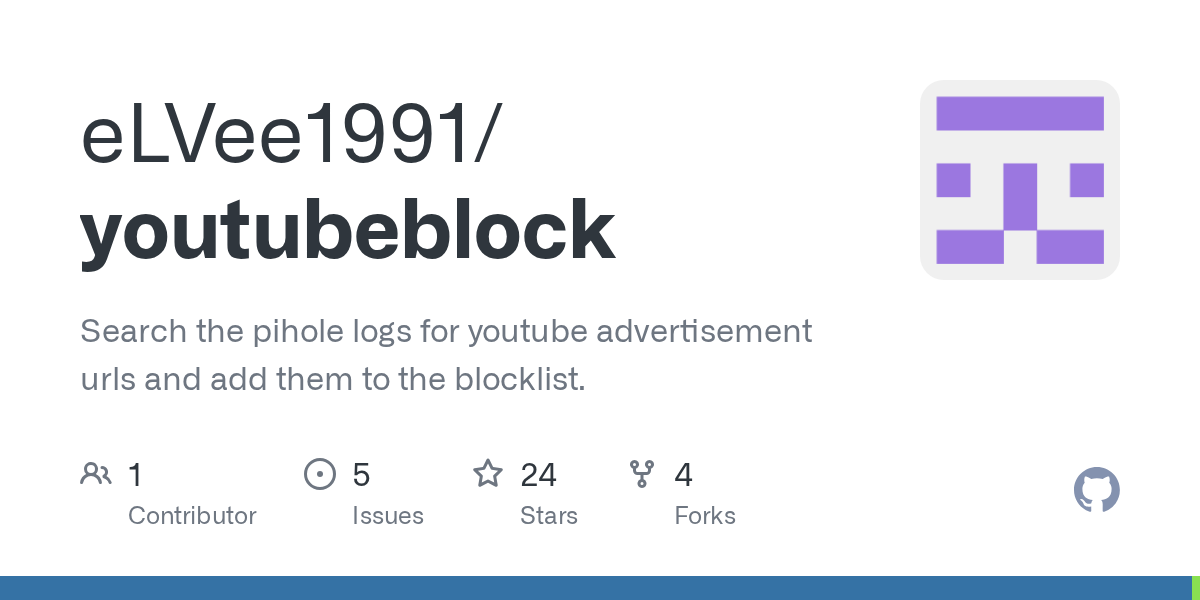The width and height of the screenshot is (1200, 600).
Task: Click the forks count number 4
Action: click(683, 474)
